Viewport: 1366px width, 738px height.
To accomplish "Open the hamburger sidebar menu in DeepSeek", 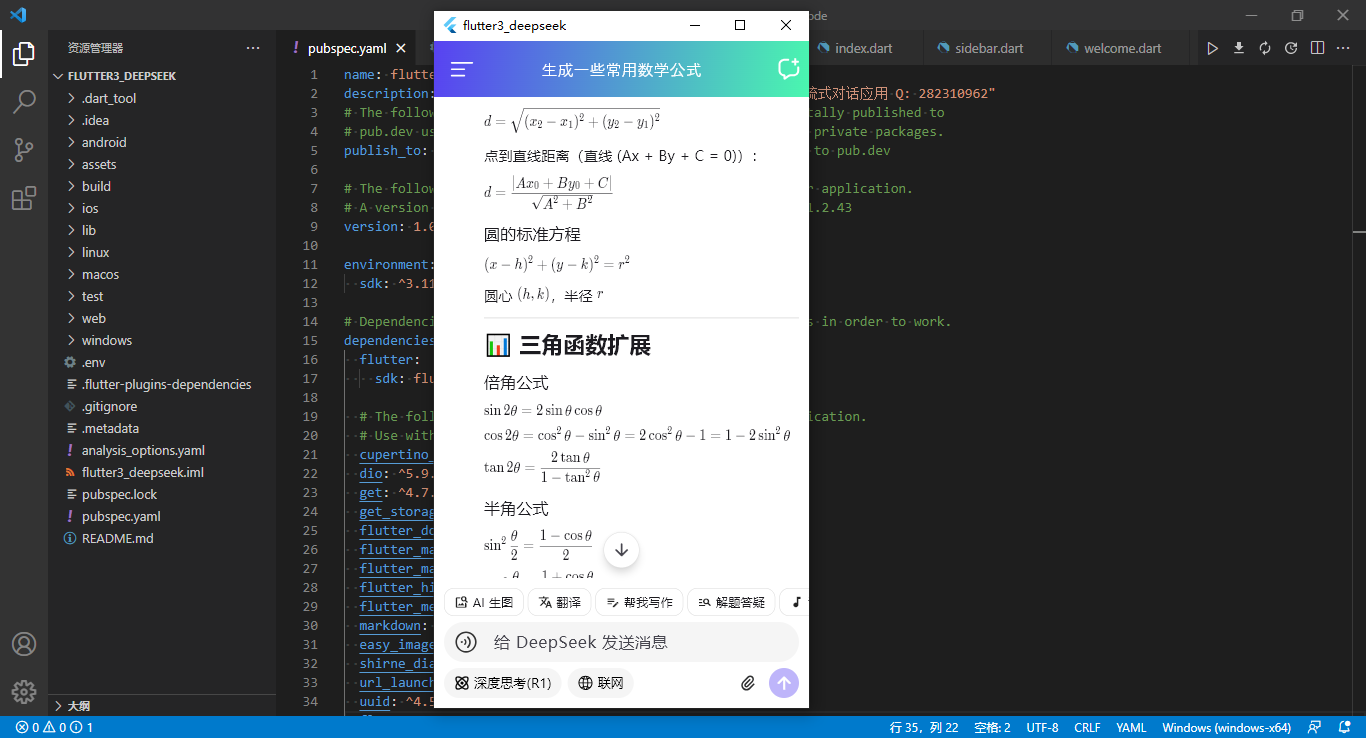I will [460, 69].
